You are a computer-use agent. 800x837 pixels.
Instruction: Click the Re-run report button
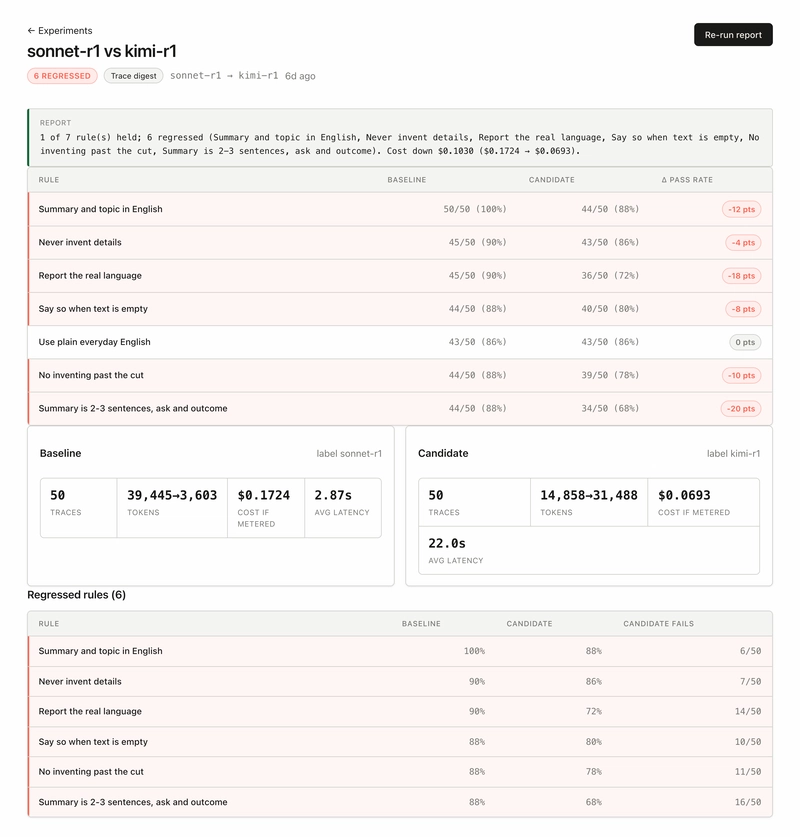(733, 35)
